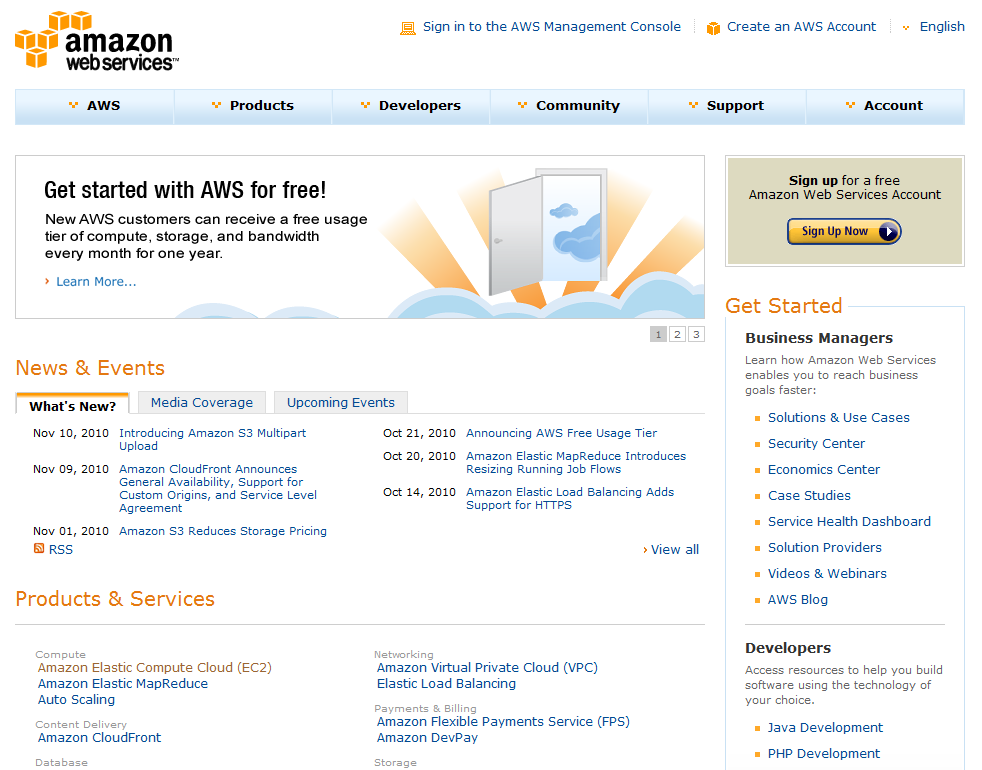
Task: Expand the Products navigation menu
Action: point(253,106)
